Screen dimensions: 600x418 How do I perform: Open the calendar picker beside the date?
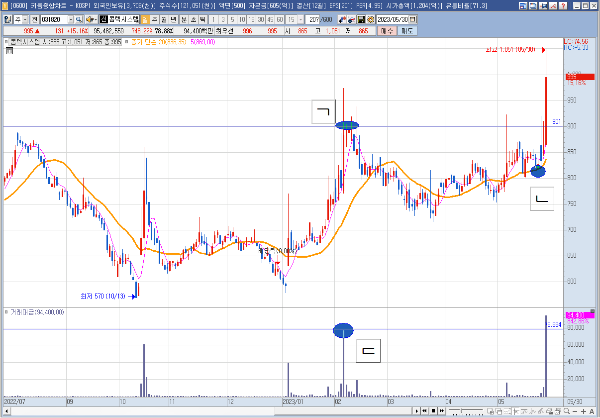coord(412,20)
